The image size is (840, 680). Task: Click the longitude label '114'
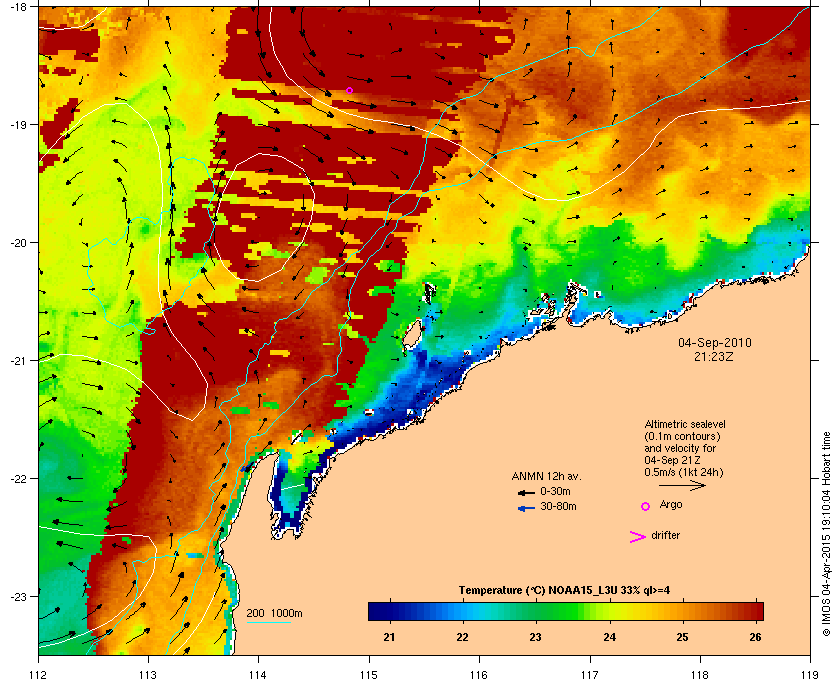point(258,674)
